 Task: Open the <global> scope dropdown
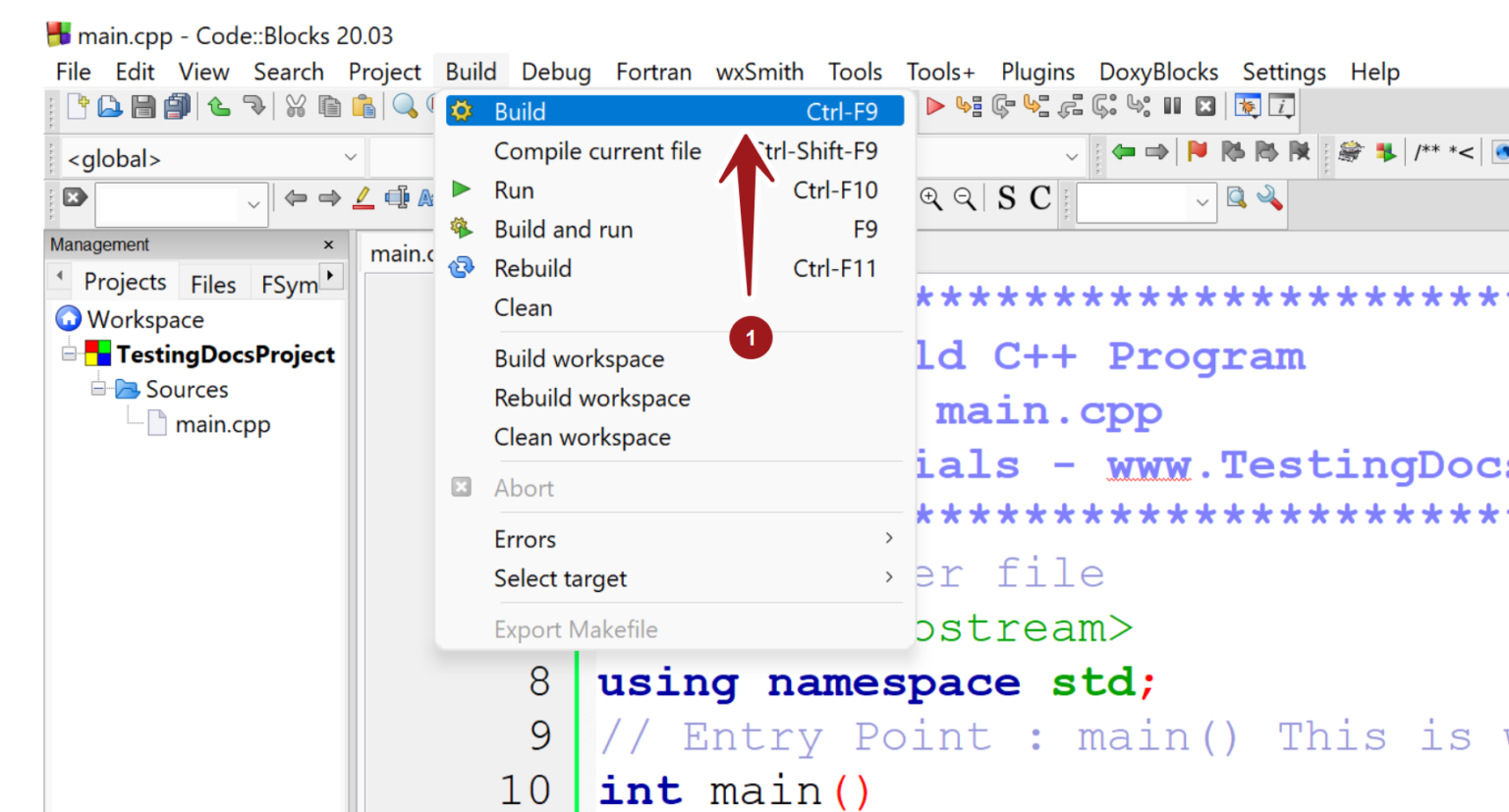tap(351, 157)
